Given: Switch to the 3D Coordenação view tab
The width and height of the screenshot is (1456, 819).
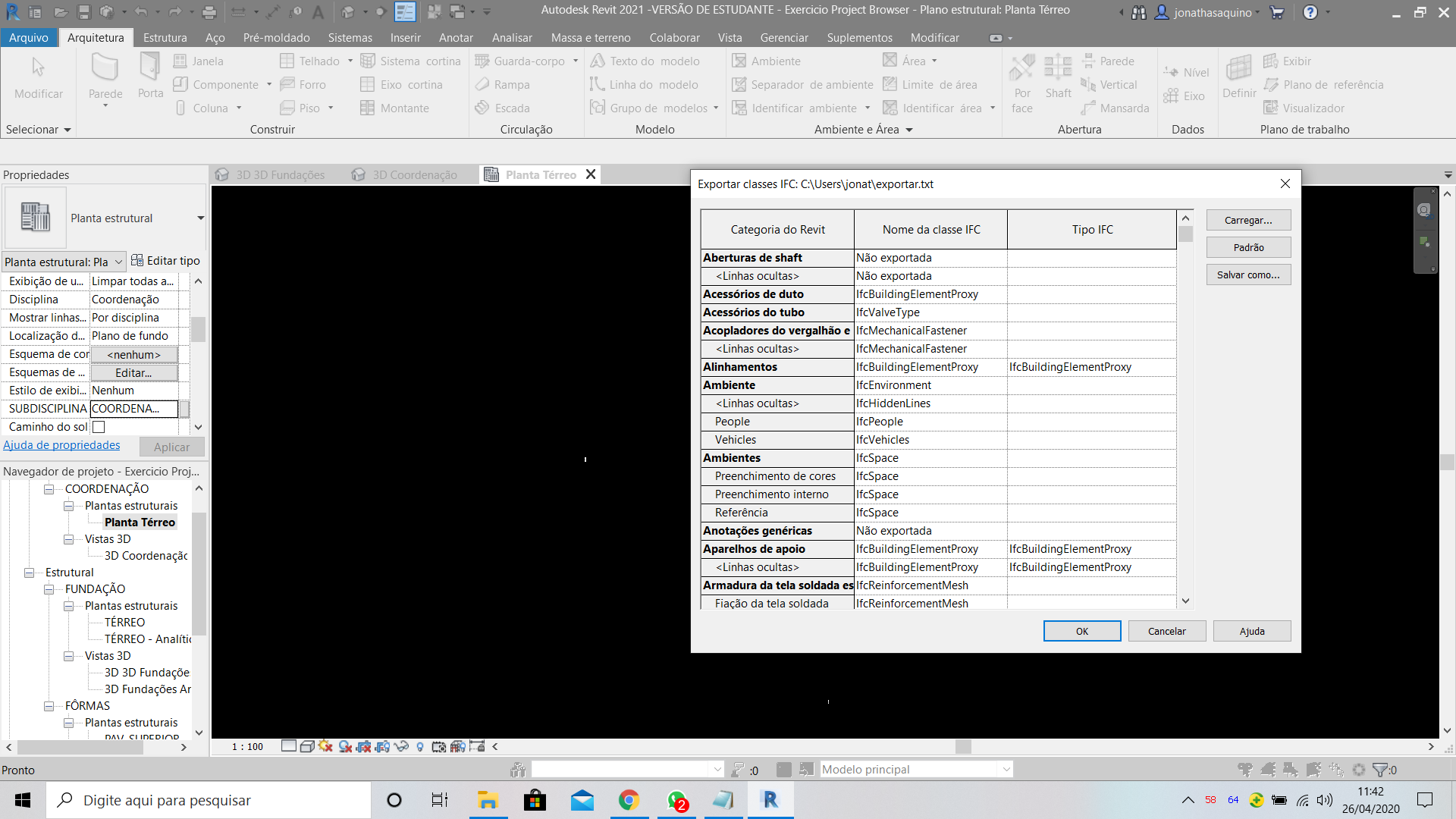Looking at the screenshot, I should (x=414, y=174).
